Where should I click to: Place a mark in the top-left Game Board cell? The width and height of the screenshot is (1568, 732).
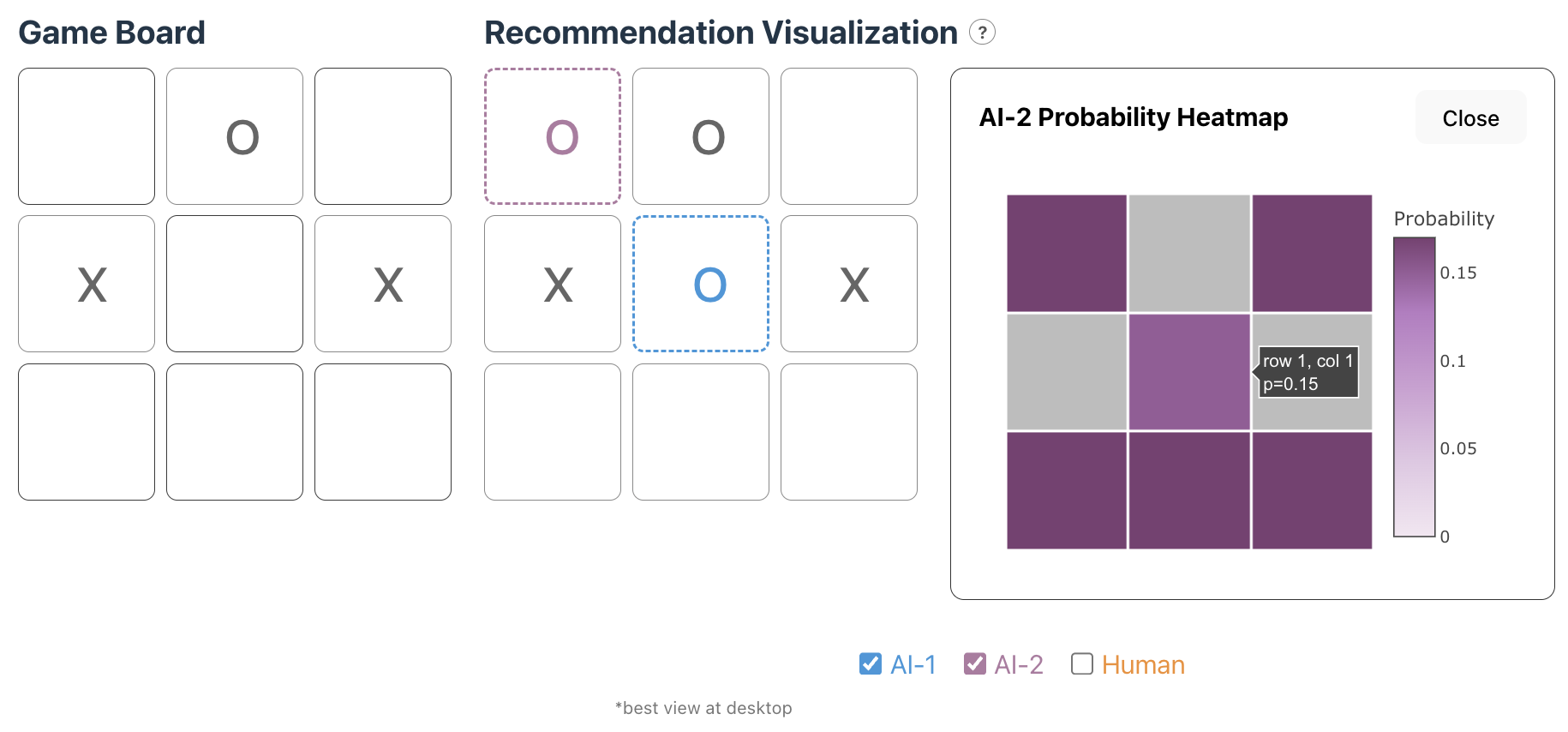[86, 135]
